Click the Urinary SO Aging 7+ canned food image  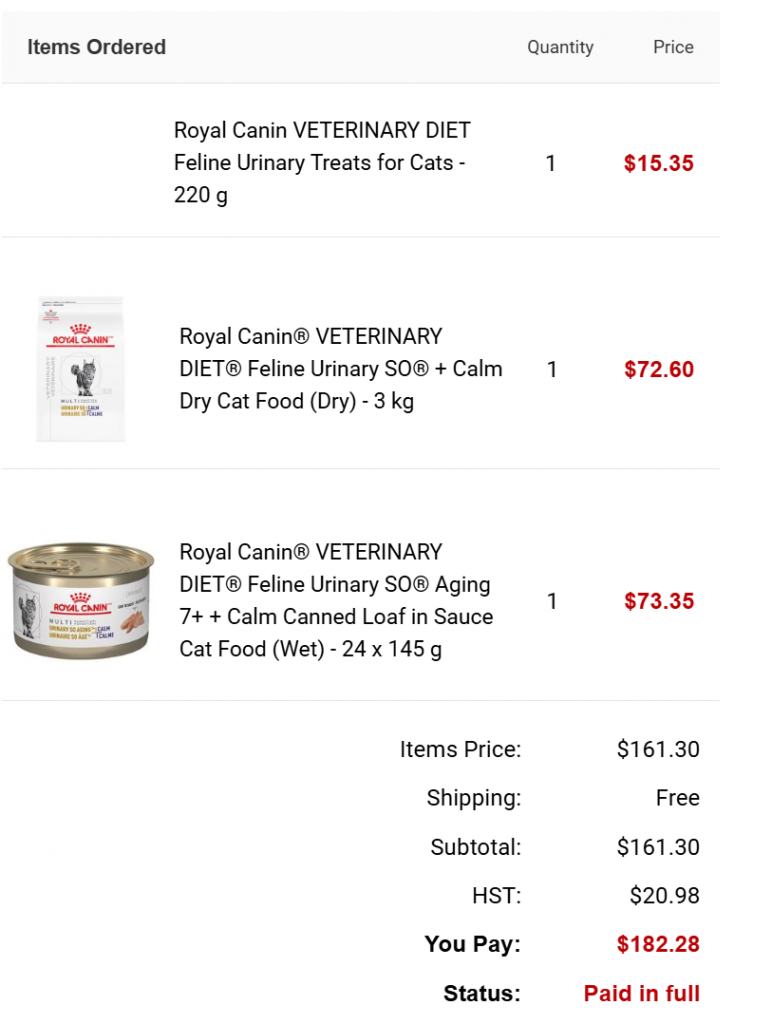(81, 600)
